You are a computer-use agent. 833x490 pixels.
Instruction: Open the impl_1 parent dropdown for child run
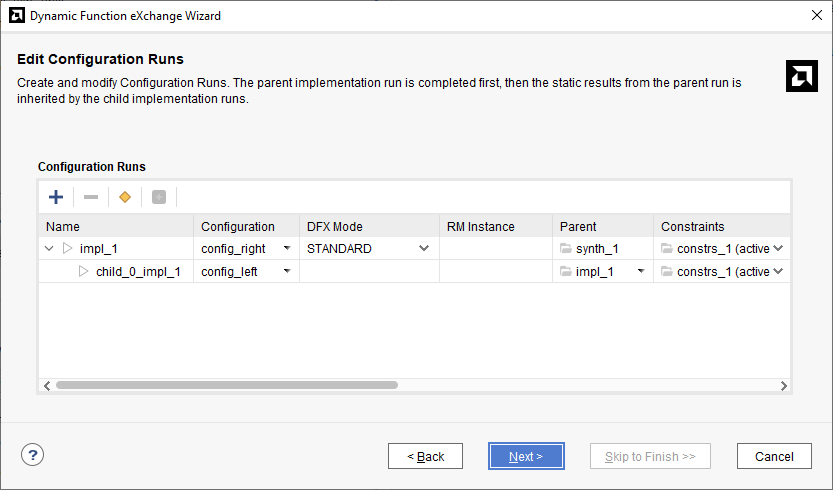[x=641, y=271]
